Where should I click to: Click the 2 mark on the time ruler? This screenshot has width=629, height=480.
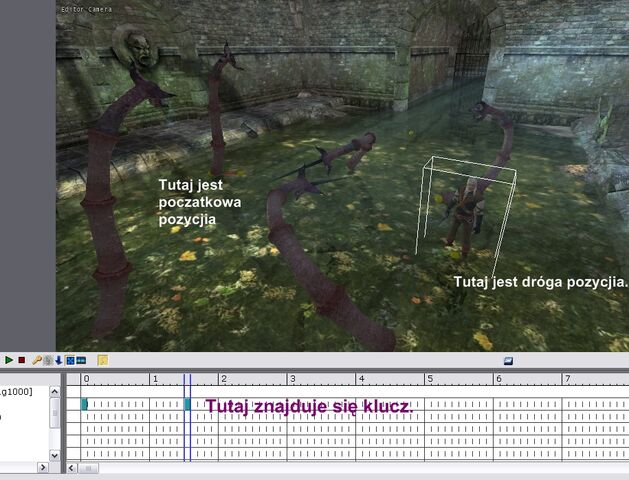pos(224,379)
